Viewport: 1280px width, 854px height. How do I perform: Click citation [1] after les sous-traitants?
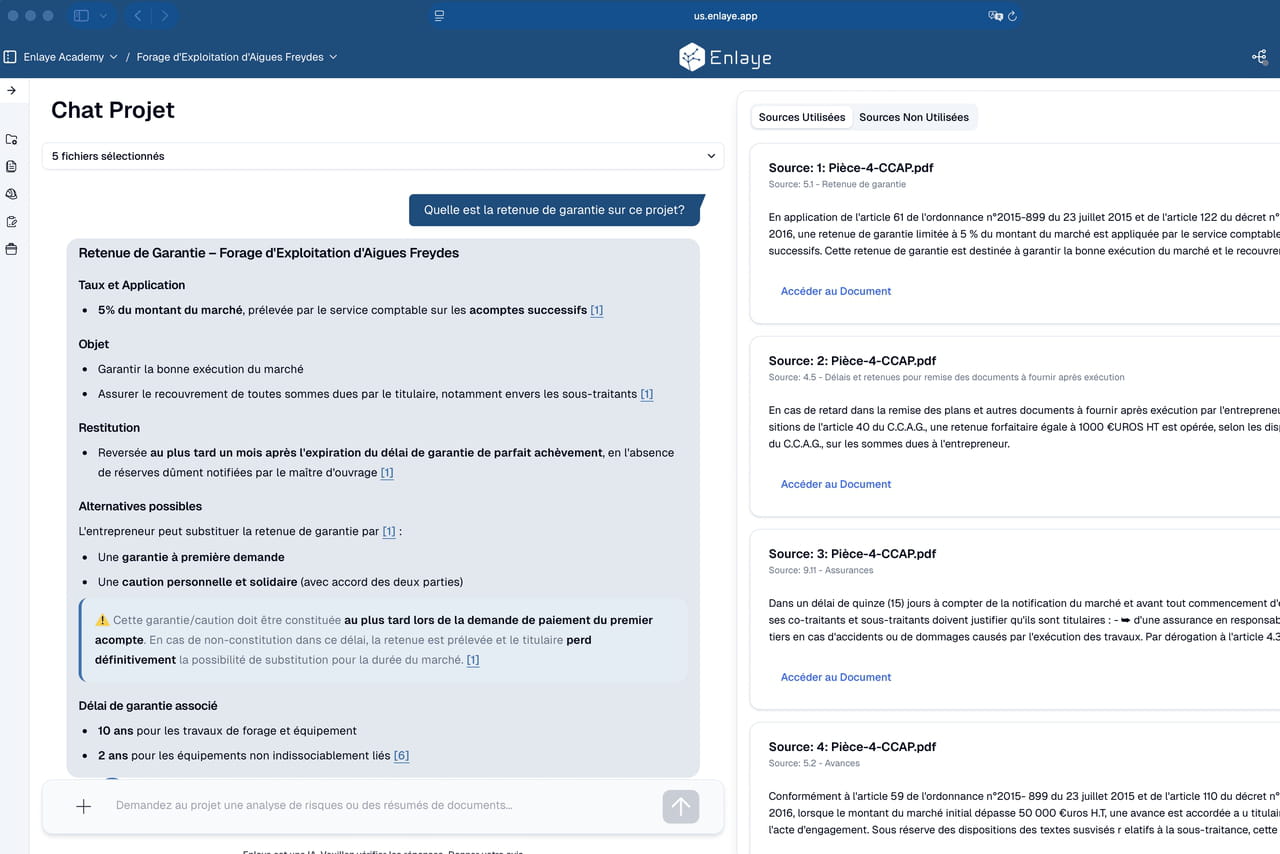click(x=647, y=394)
